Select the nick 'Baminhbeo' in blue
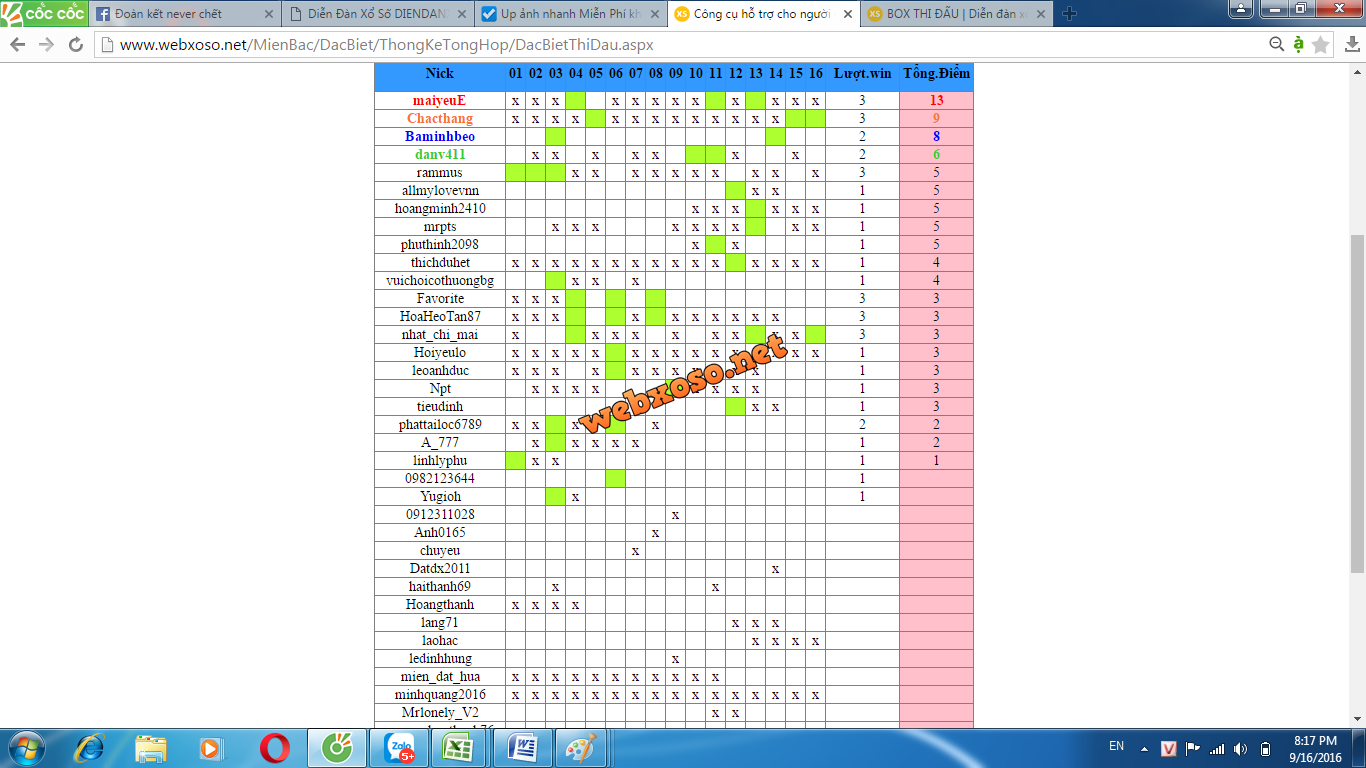The image size is (1366, 768). click(440, 137)
